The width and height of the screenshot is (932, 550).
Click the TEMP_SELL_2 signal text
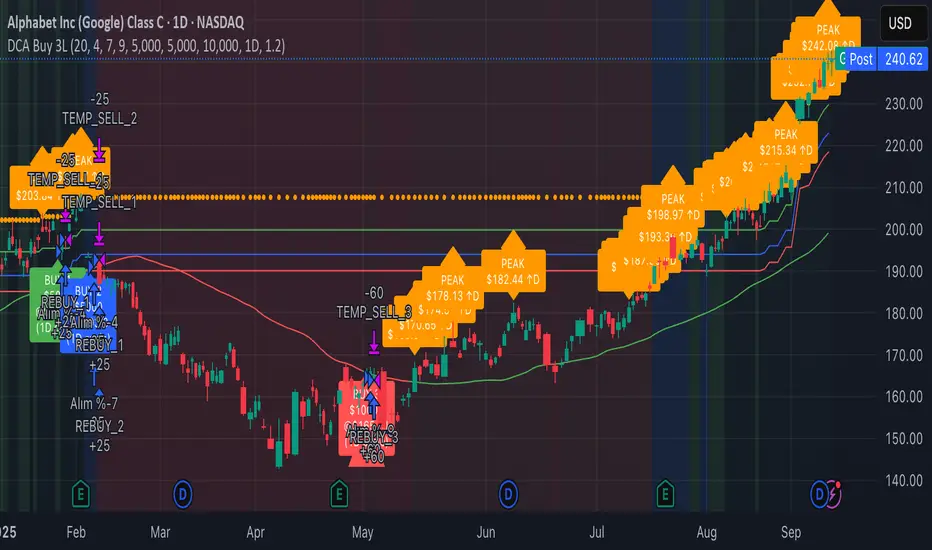pyautogui.click(x=100, y=118)
